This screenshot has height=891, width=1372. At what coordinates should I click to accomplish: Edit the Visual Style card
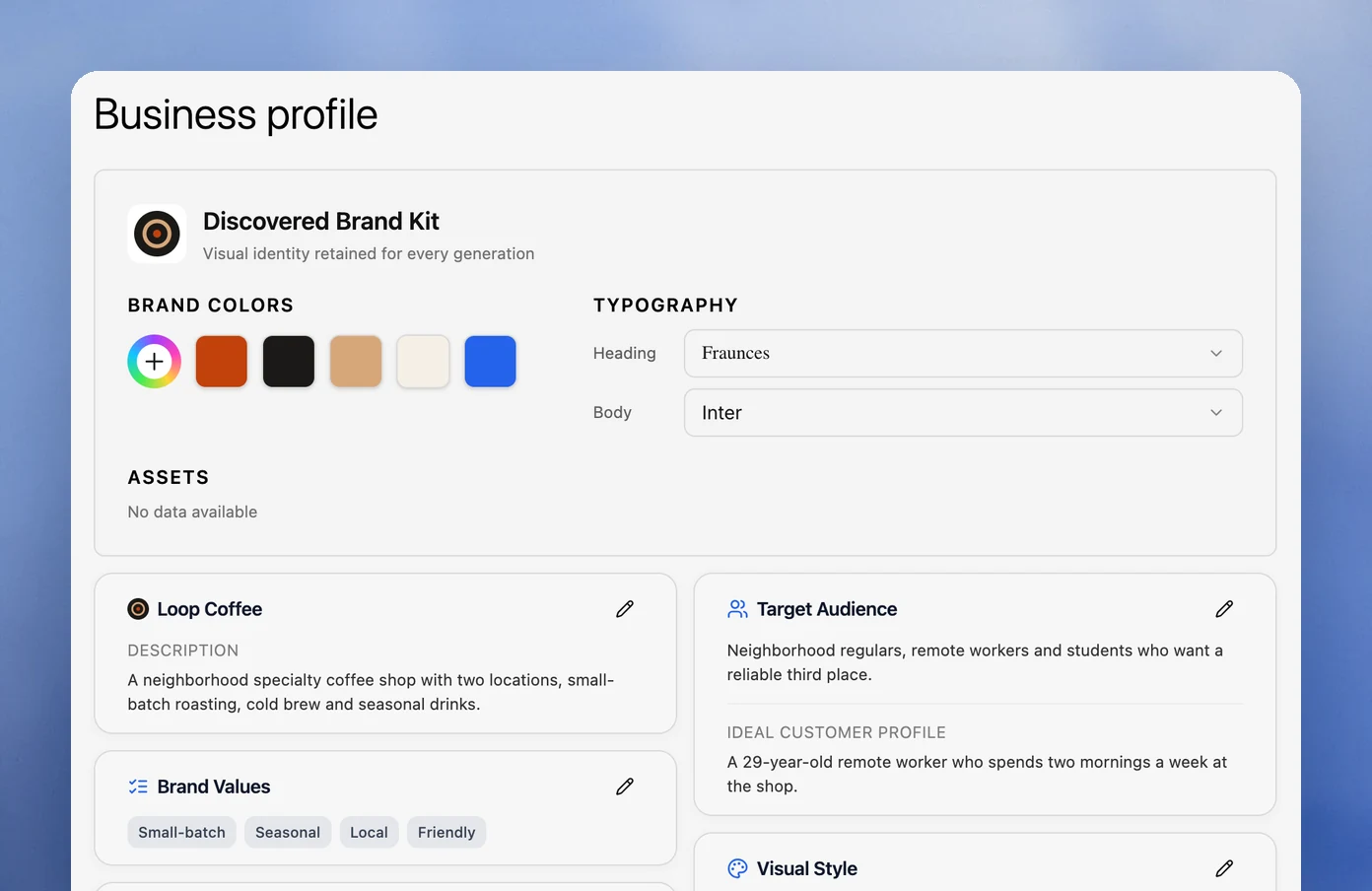pyautogui.click(x=1224, y=868)
